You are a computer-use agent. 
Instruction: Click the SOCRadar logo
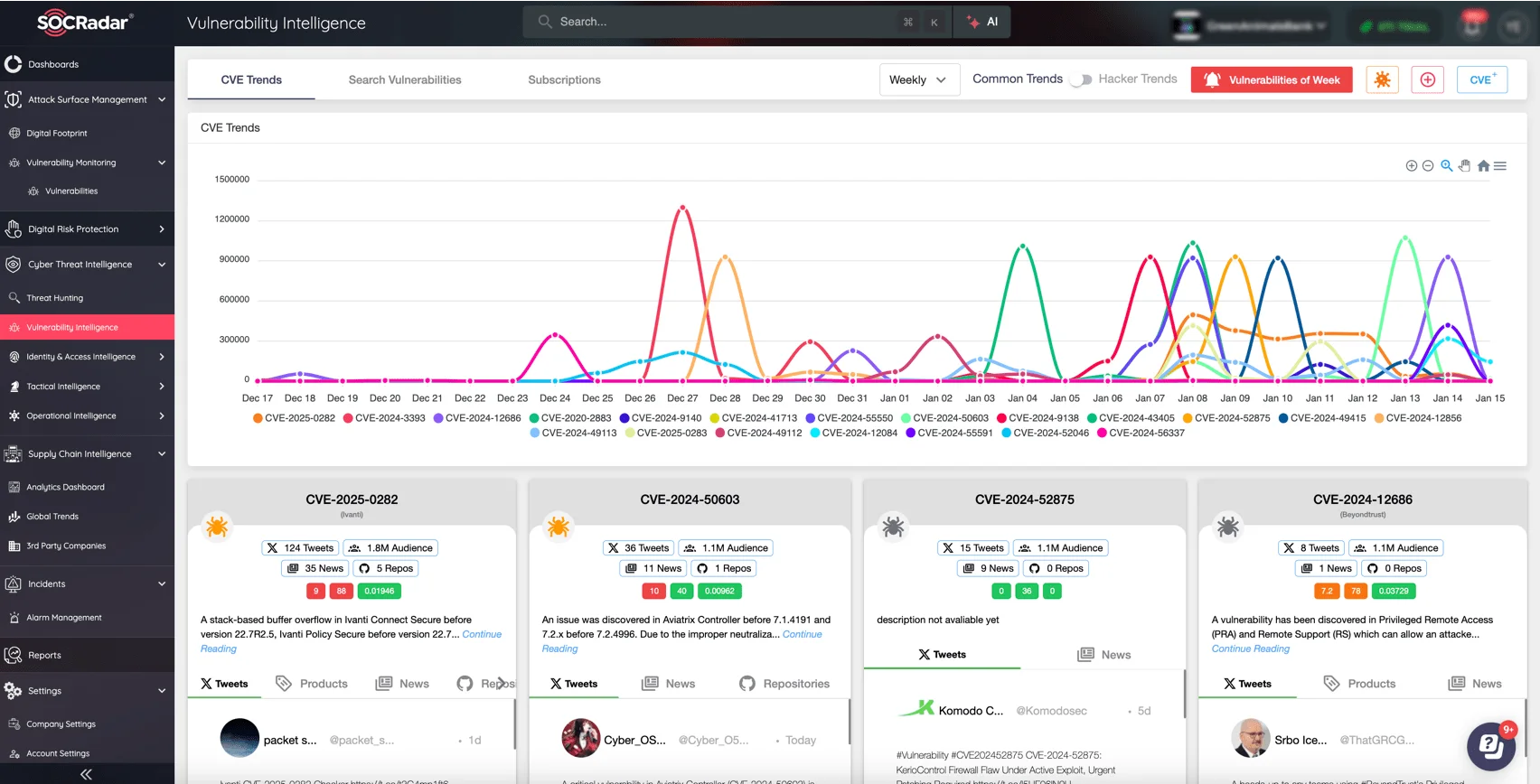pos(85,23)
